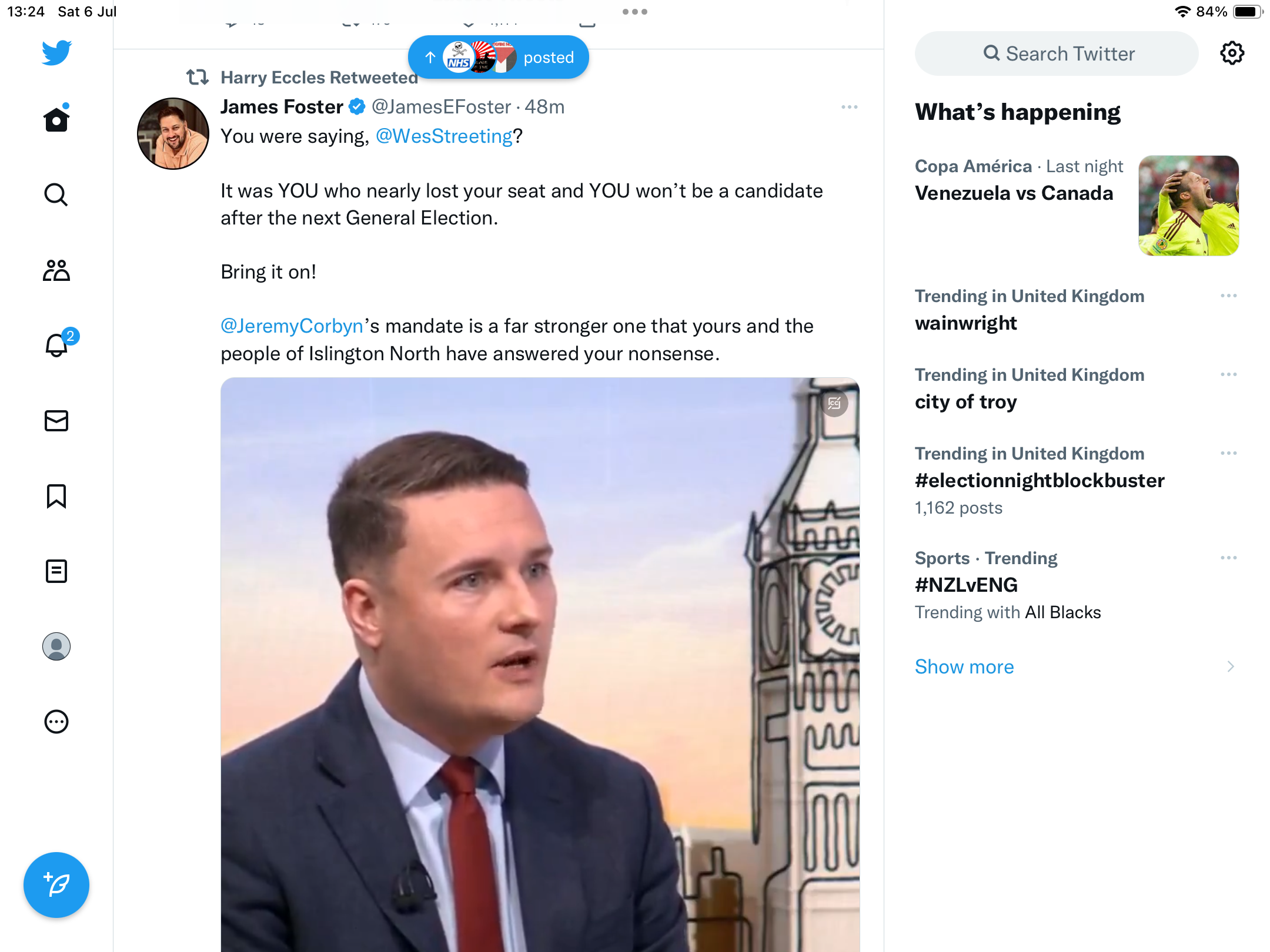
Task: Open the Bookmarks icon
Action: point(56,496)
